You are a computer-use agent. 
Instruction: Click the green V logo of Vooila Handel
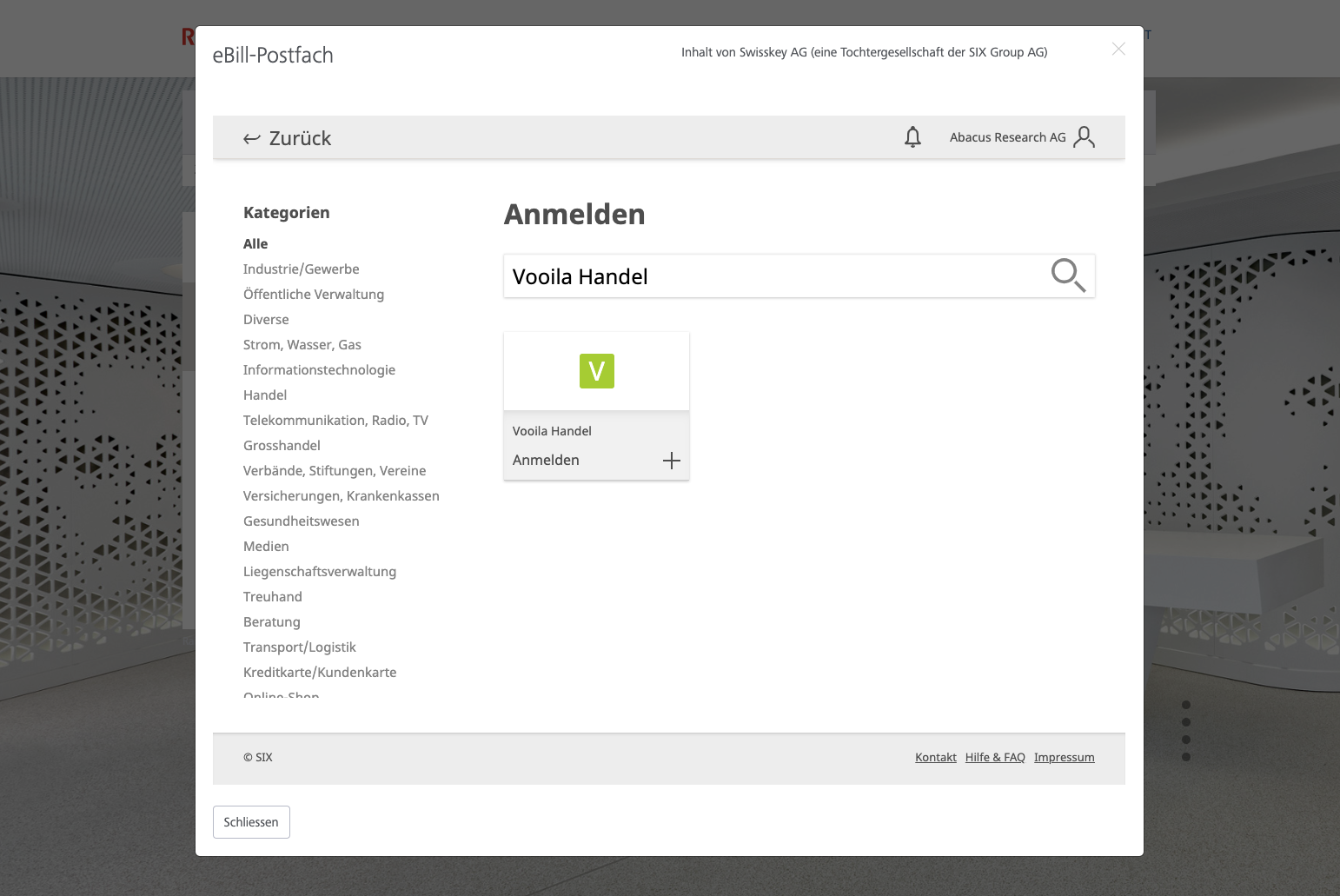[596, 371]
